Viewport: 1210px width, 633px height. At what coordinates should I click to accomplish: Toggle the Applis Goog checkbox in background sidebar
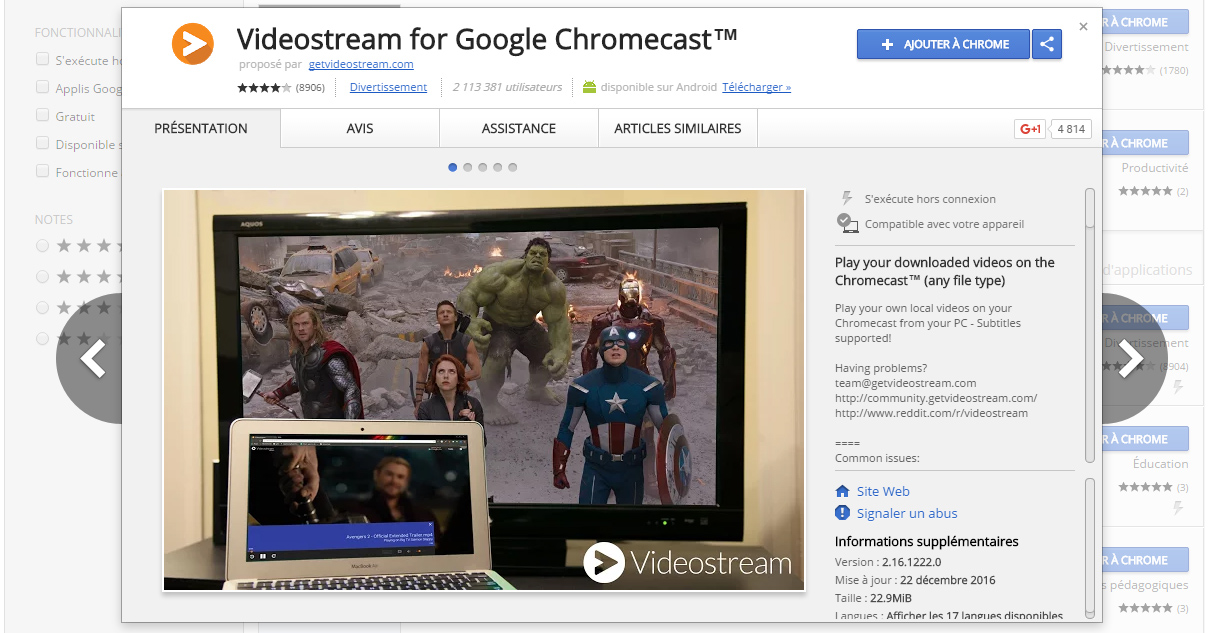42,87
